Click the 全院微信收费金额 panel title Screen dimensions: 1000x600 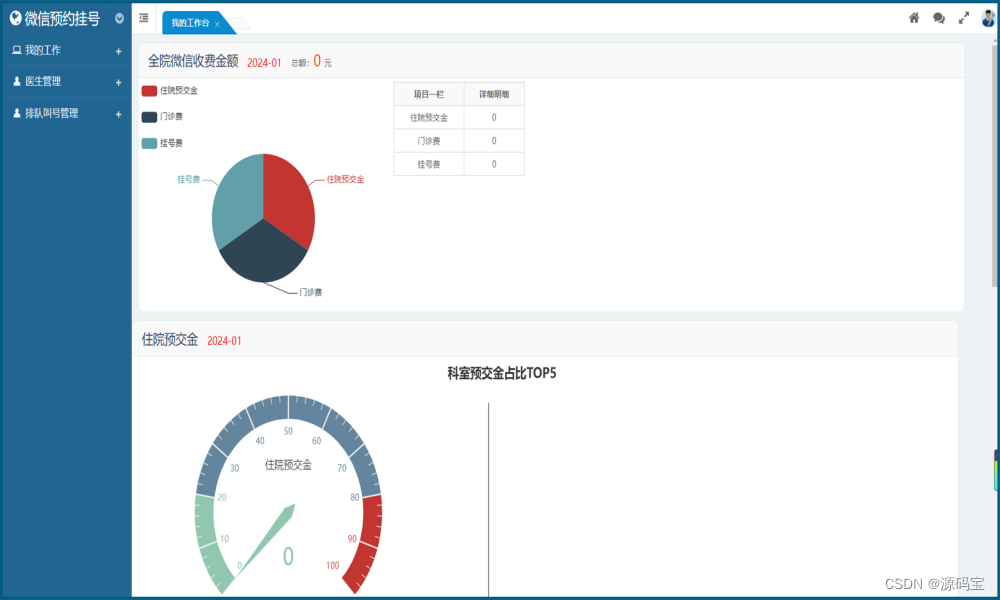(193, 61)
